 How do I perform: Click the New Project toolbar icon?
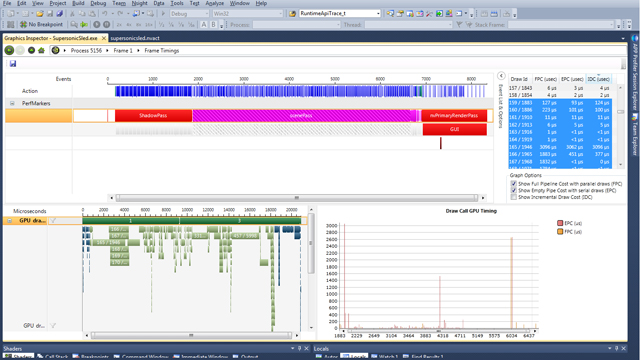(x=11, y=13)
